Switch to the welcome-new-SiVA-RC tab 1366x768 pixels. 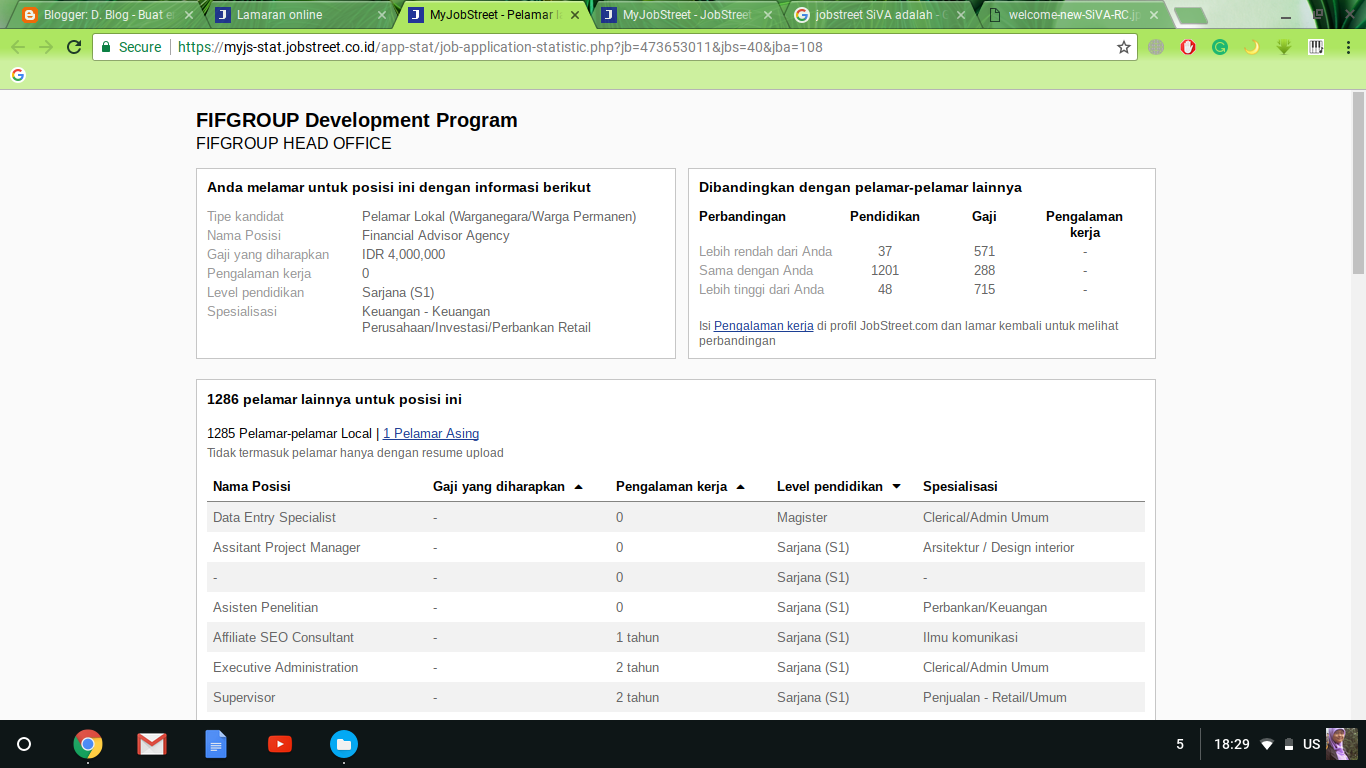[1072, 15]
